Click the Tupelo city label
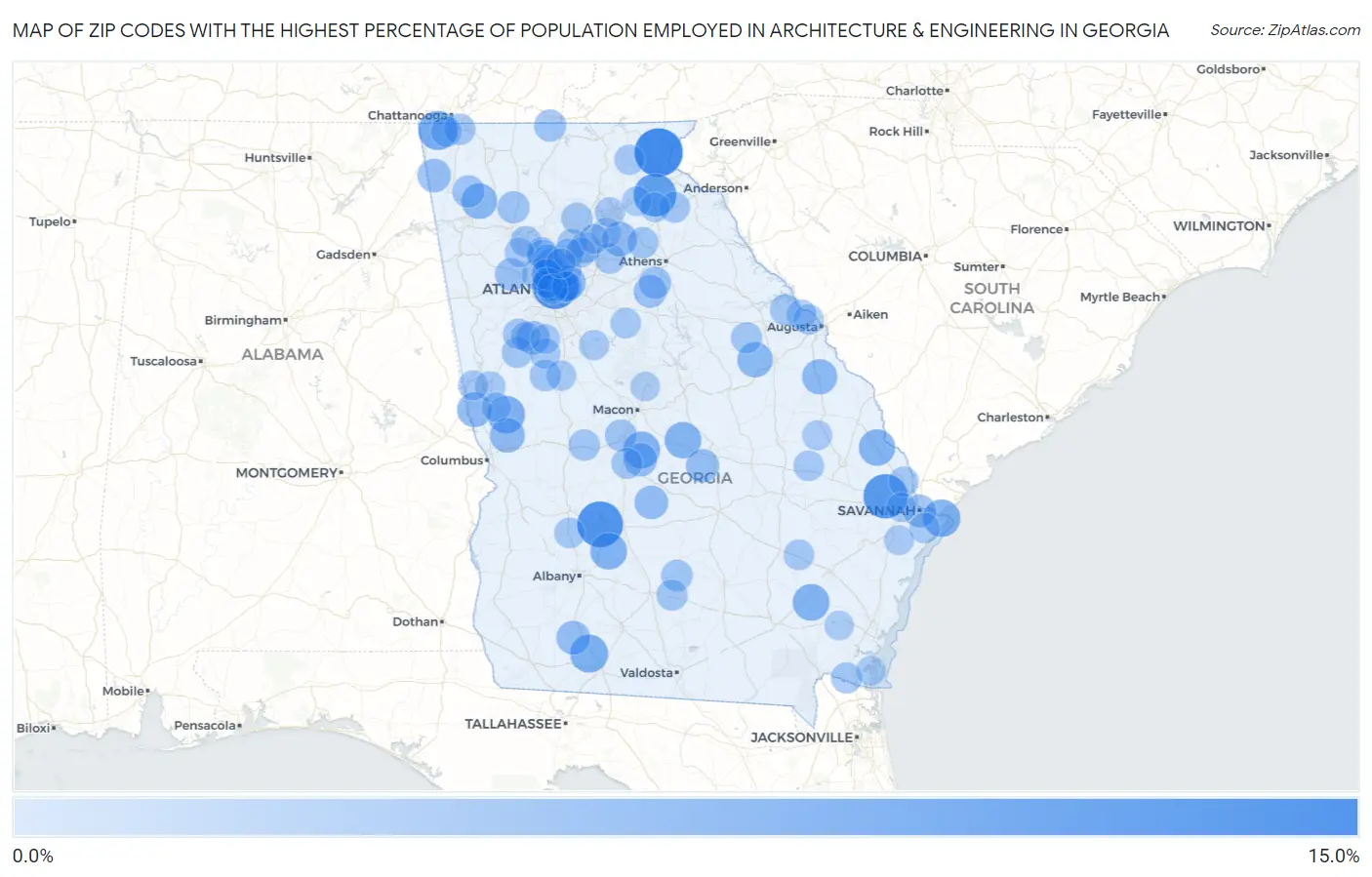 (x=51, y=221)
